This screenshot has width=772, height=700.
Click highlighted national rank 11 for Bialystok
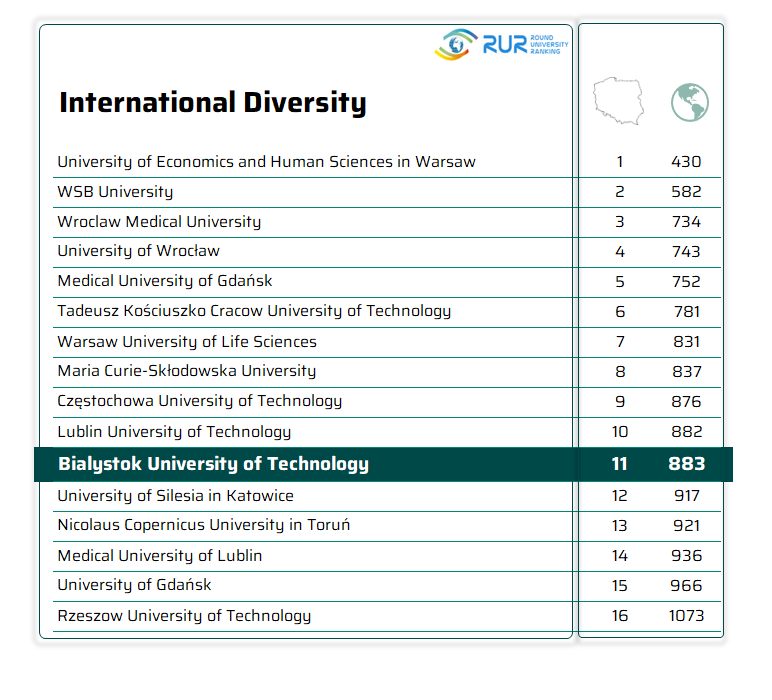619,464
